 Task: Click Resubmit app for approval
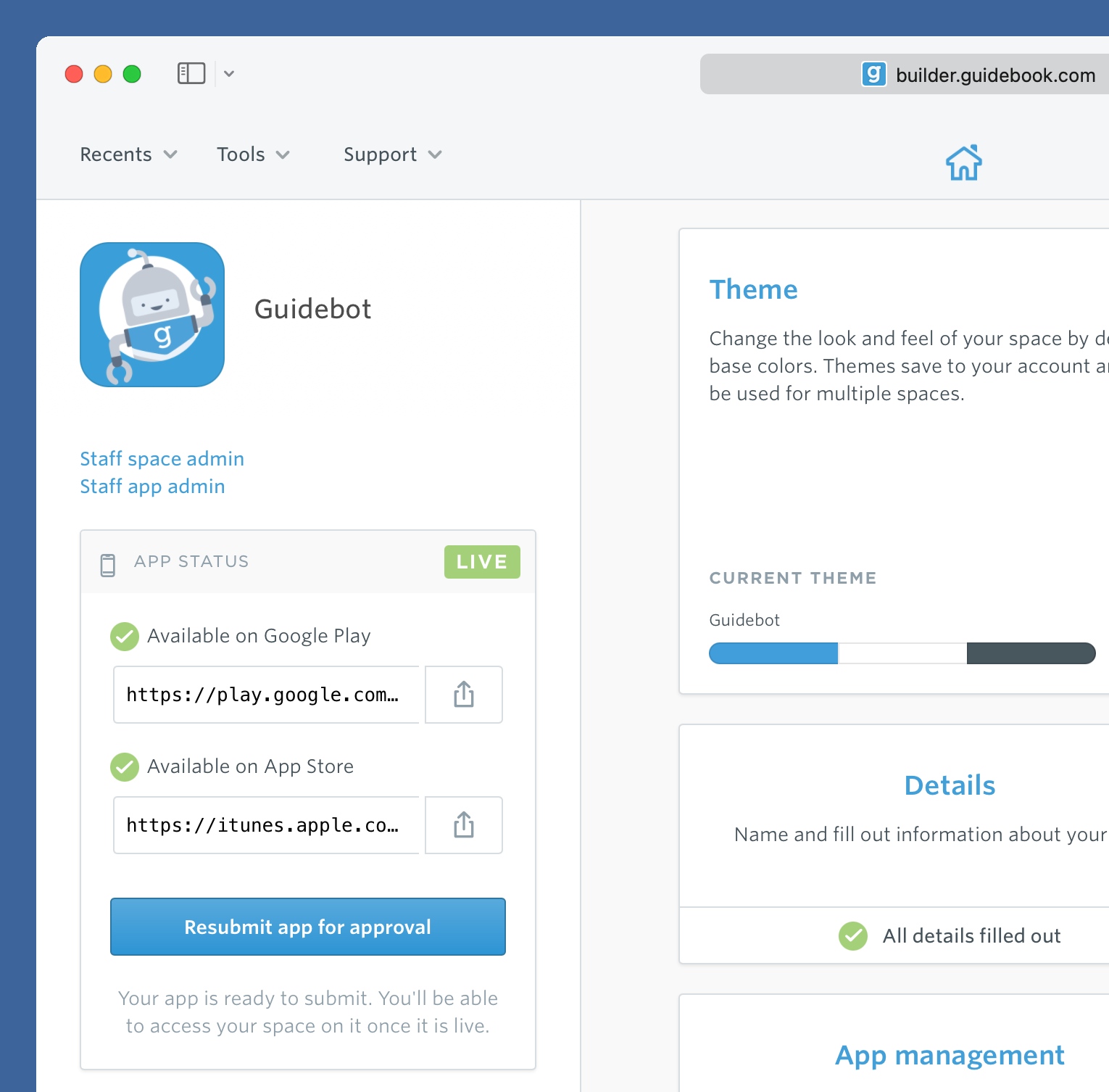[x=308, y=927]
